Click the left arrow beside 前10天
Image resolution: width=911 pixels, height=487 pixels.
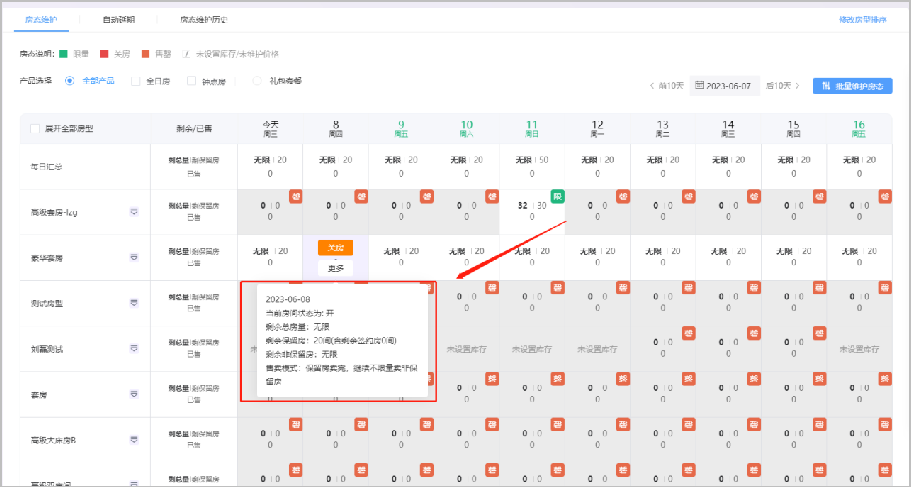pyautogui.click(x=652, y=86)
